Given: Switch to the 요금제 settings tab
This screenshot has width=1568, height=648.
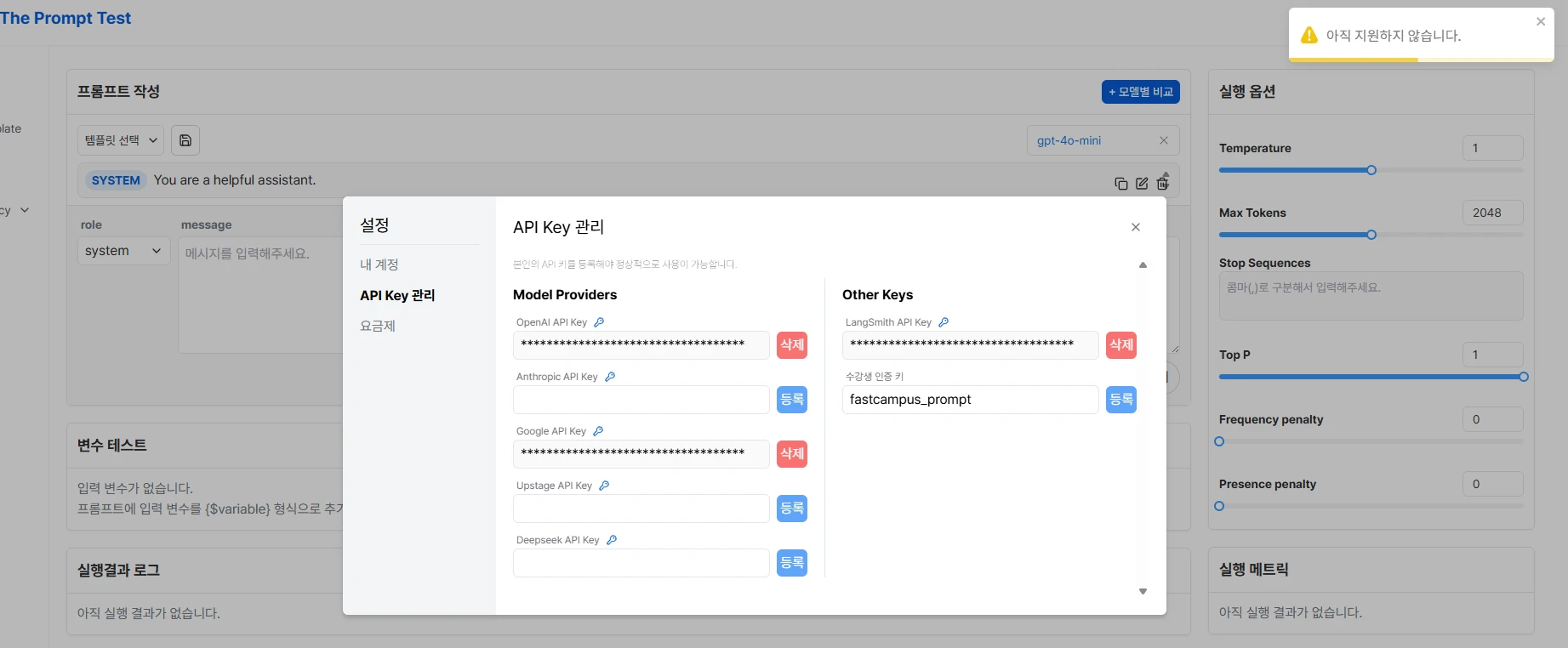Looking at the screenshot, I should (378, 326).
